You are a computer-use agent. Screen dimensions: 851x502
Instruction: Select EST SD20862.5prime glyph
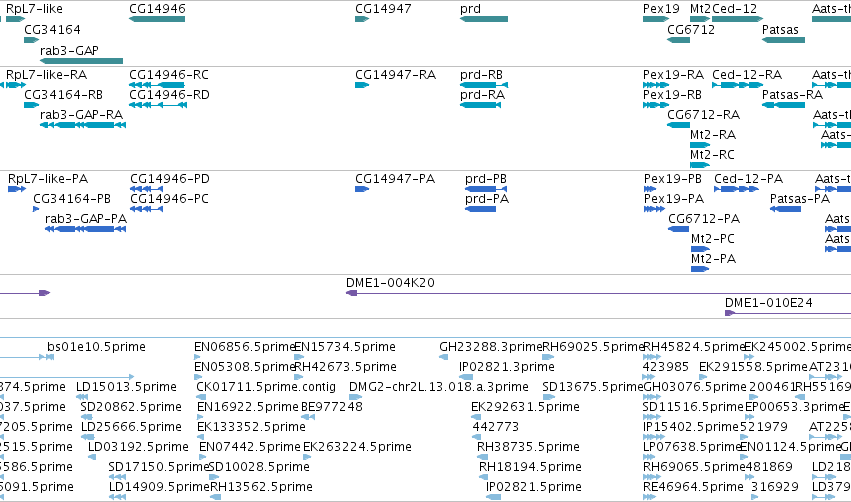tap(87, 417)
